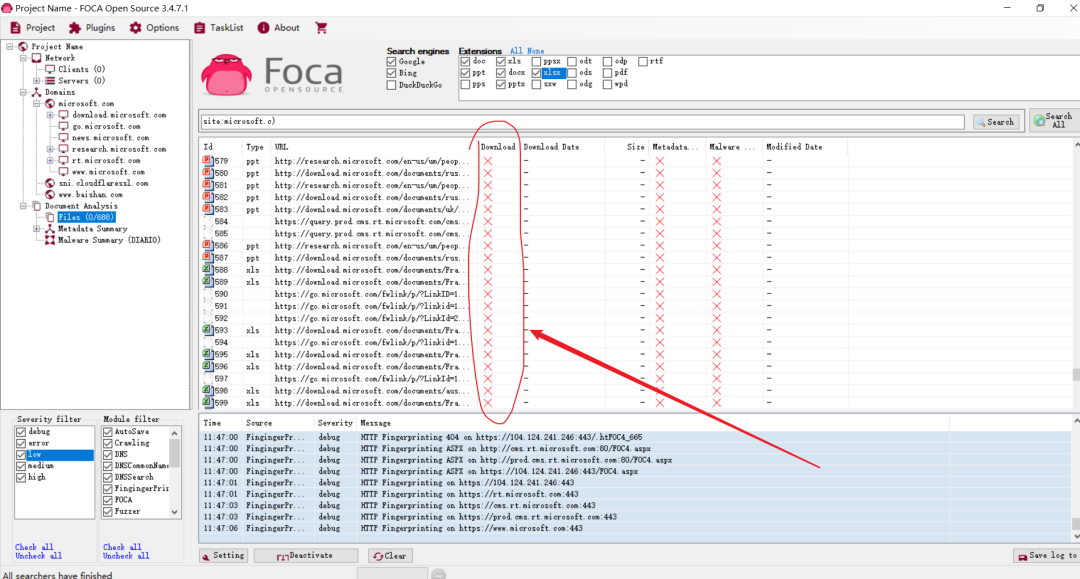Select the Servers (0) node
Image resolution: width=1080 pixels, height=579 pixels.
tap(81, 81)
